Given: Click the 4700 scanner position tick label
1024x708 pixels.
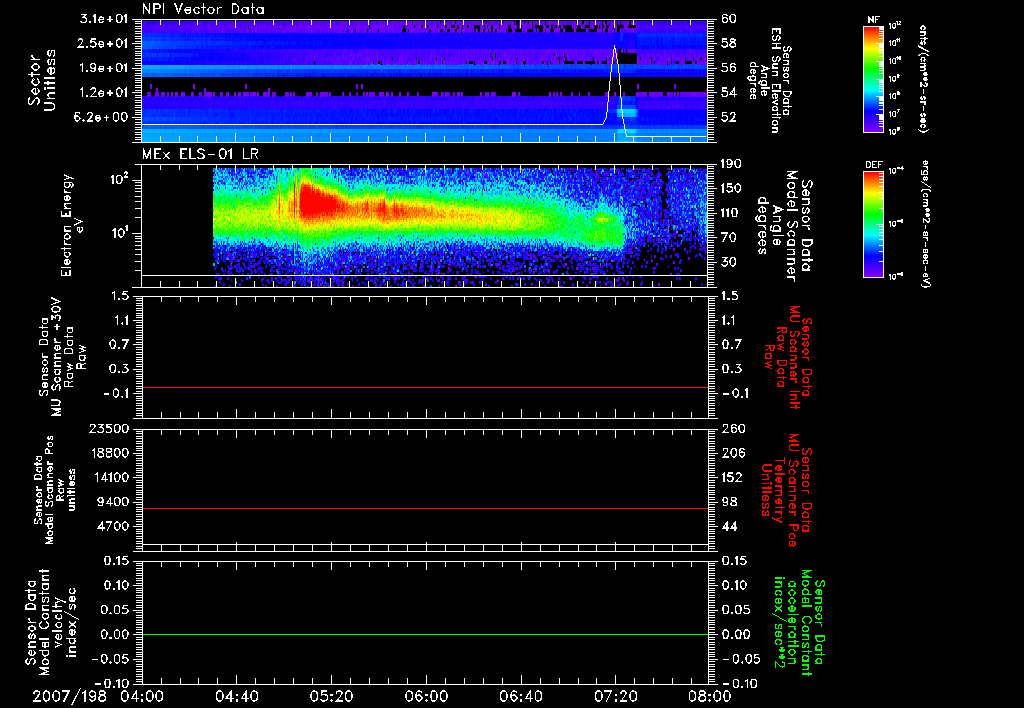Looking at the screenshot, I should coord(113,526).
